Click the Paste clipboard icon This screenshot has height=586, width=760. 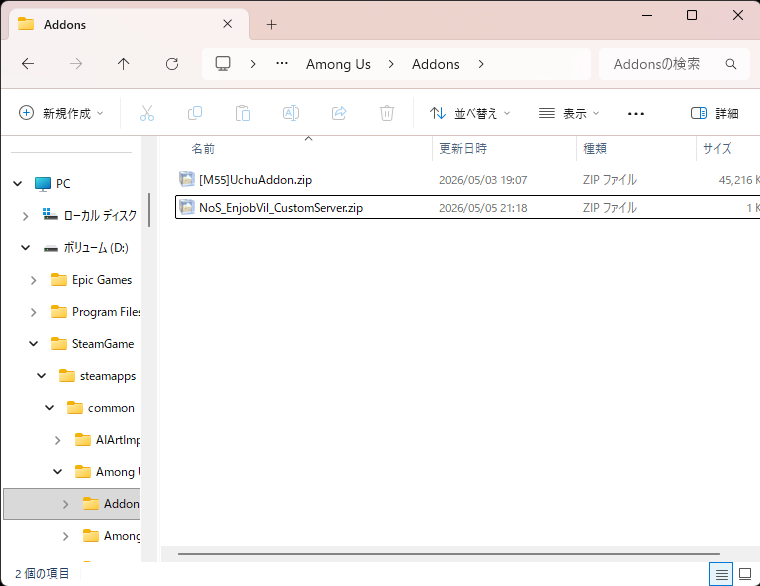point(242,113)
